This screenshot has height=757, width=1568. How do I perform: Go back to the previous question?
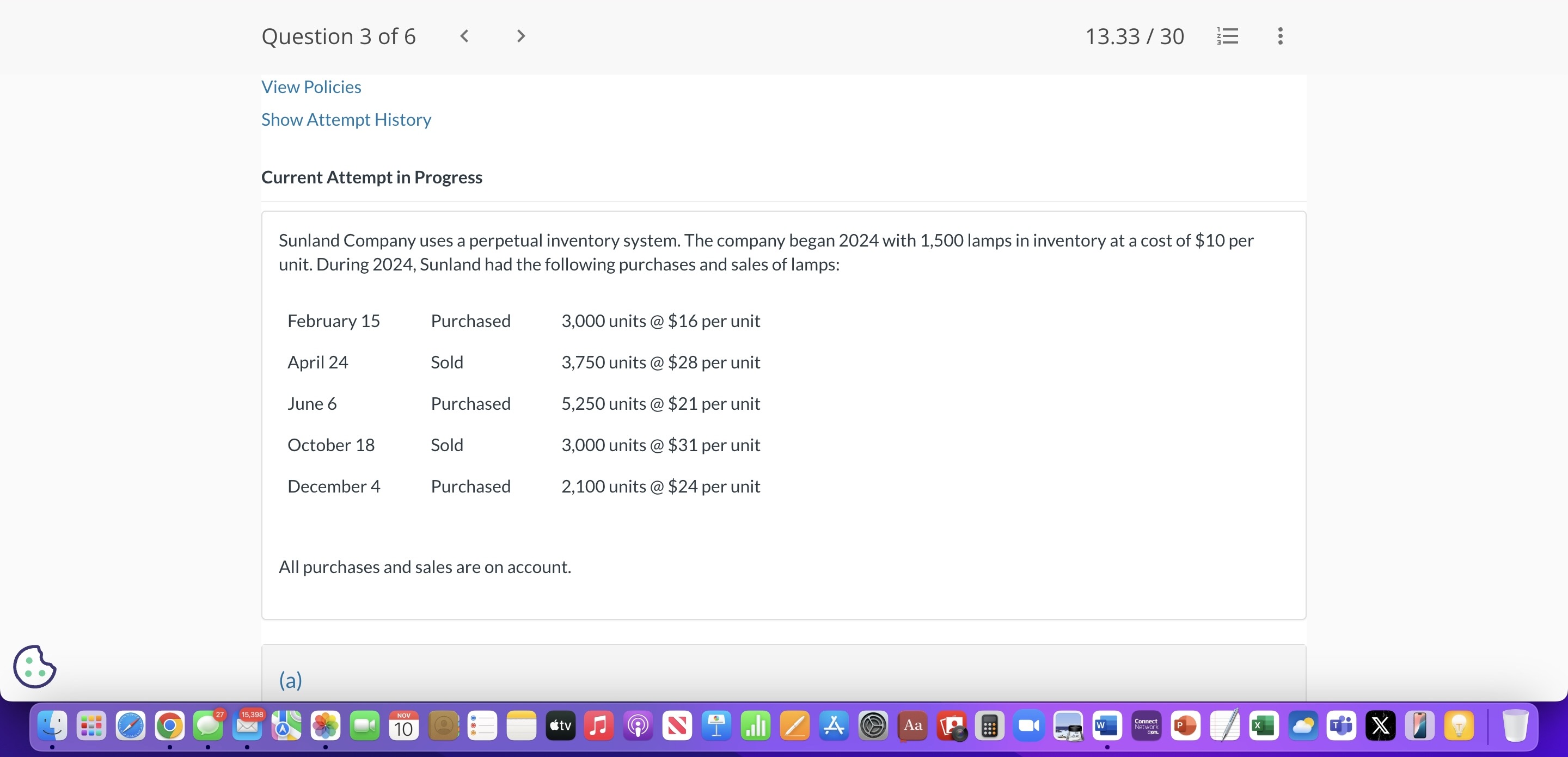coord(464,36)
